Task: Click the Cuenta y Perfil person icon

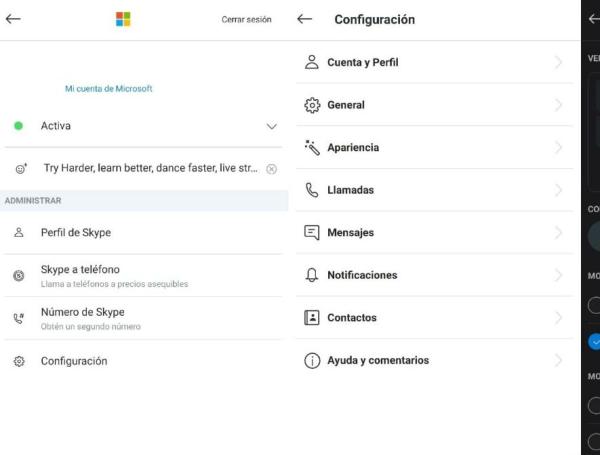Action: click(x=312, y=62)
